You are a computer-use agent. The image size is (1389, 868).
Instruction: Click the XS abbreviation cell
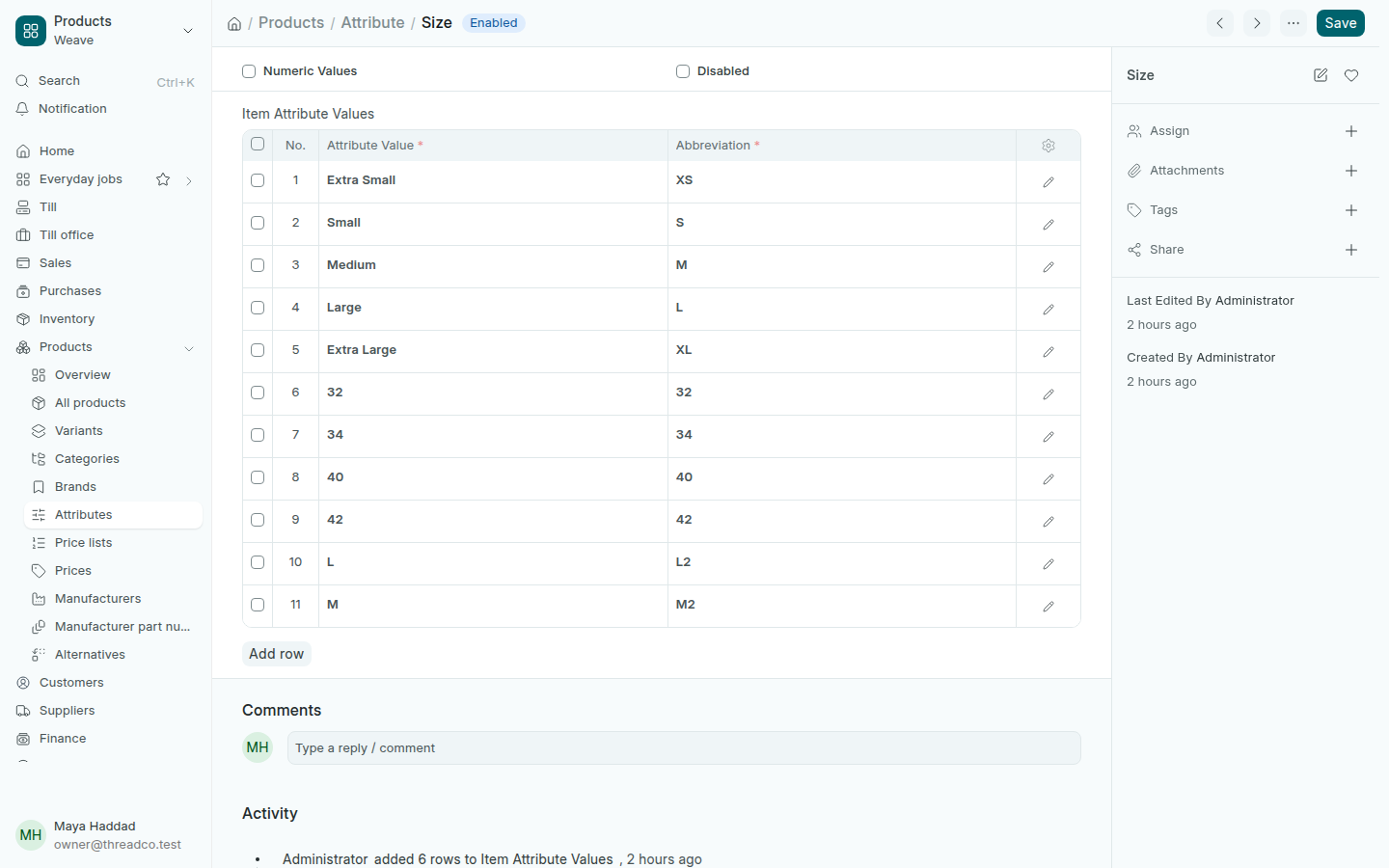(841, 181)
